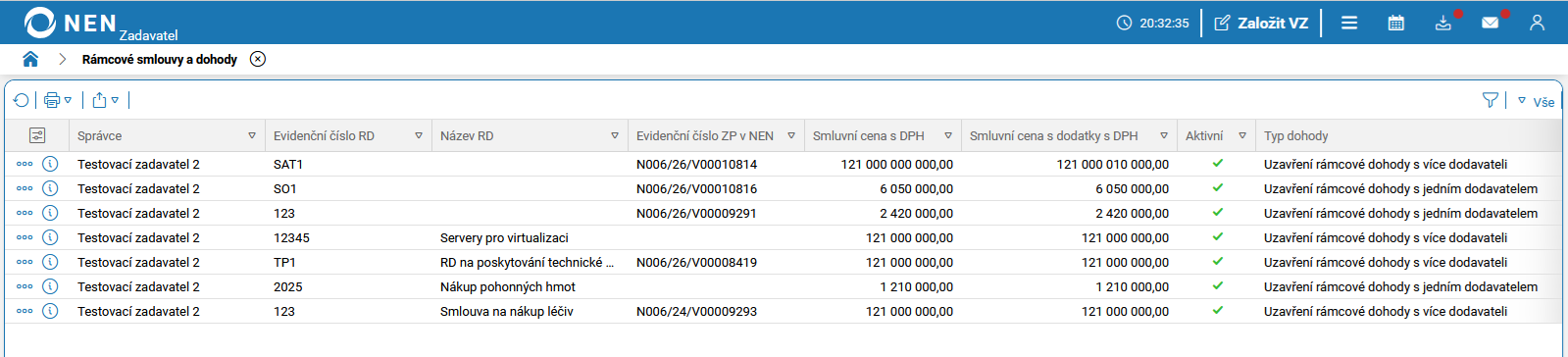Viewport: 1568px width, 357px height.
Task: Open the user profile icon
Action: click(x=1537, y=23)
